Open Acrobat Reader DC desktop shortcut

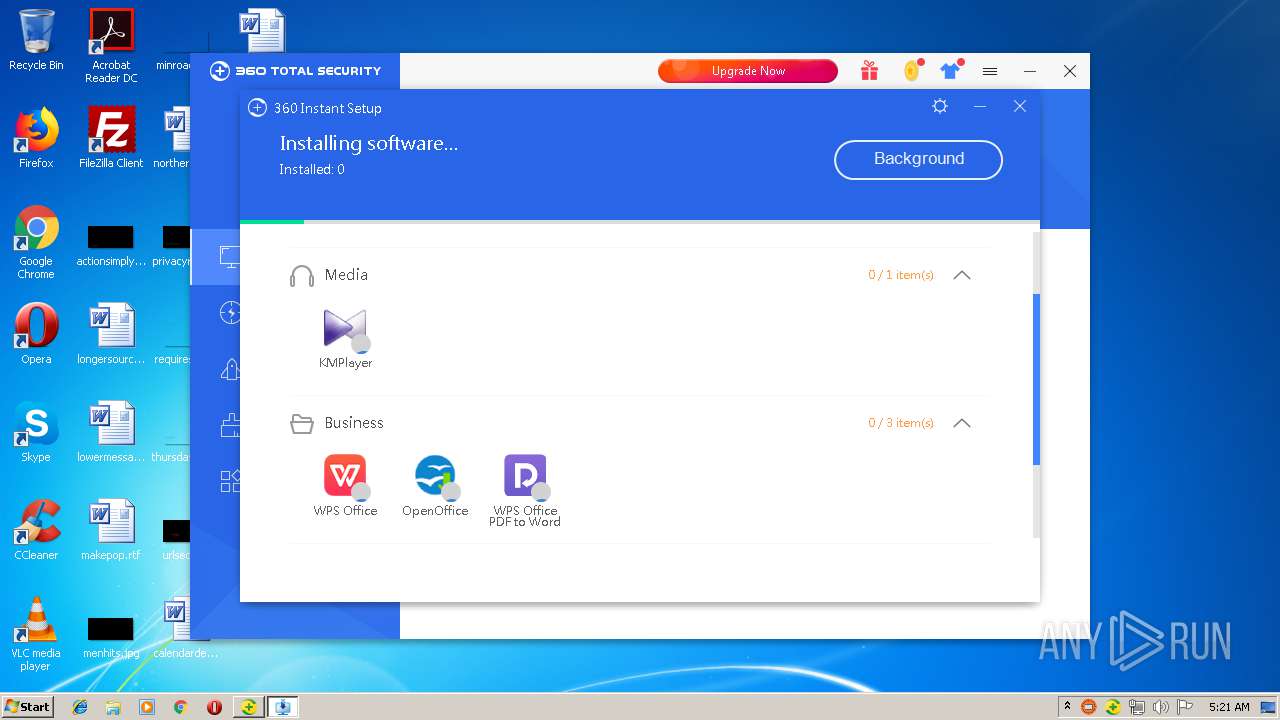tap(111, 46)
